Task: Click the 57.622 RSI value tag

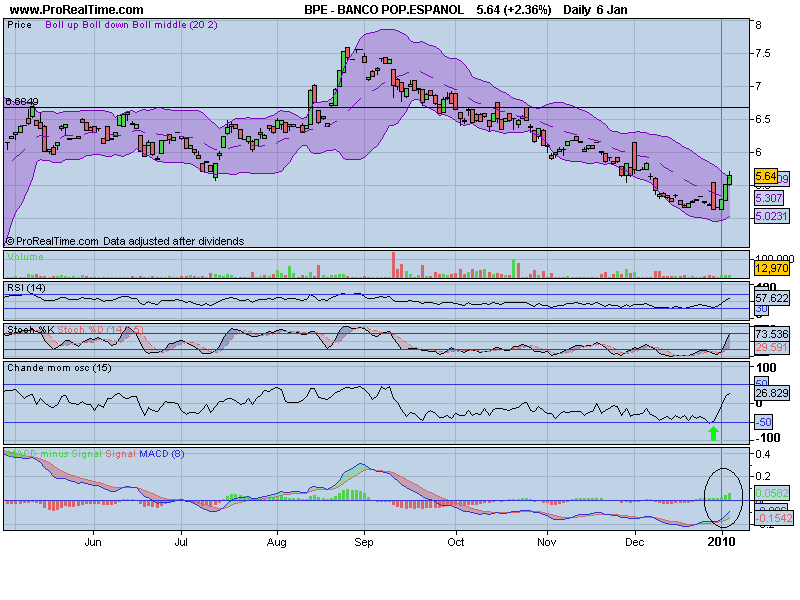Action: tap(771, 298)
